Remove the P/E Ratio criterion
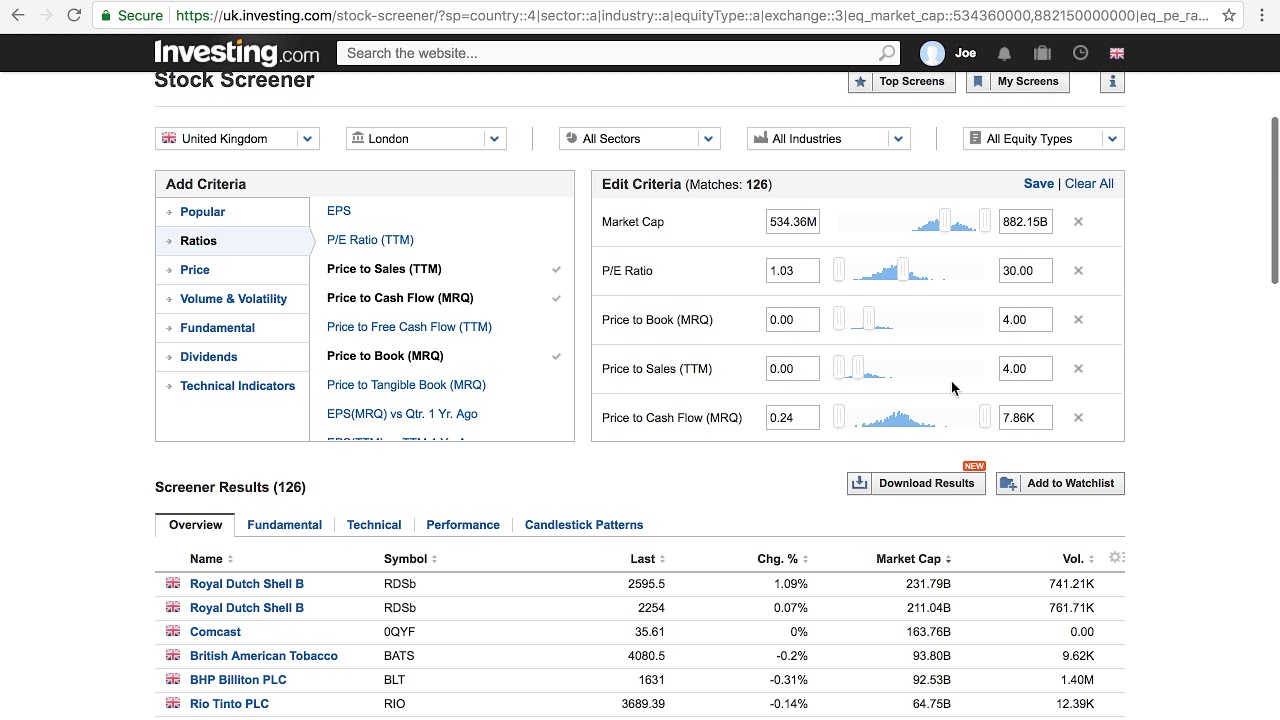This screenshot has height=720, width=1280. click(x=1078, y=271)
